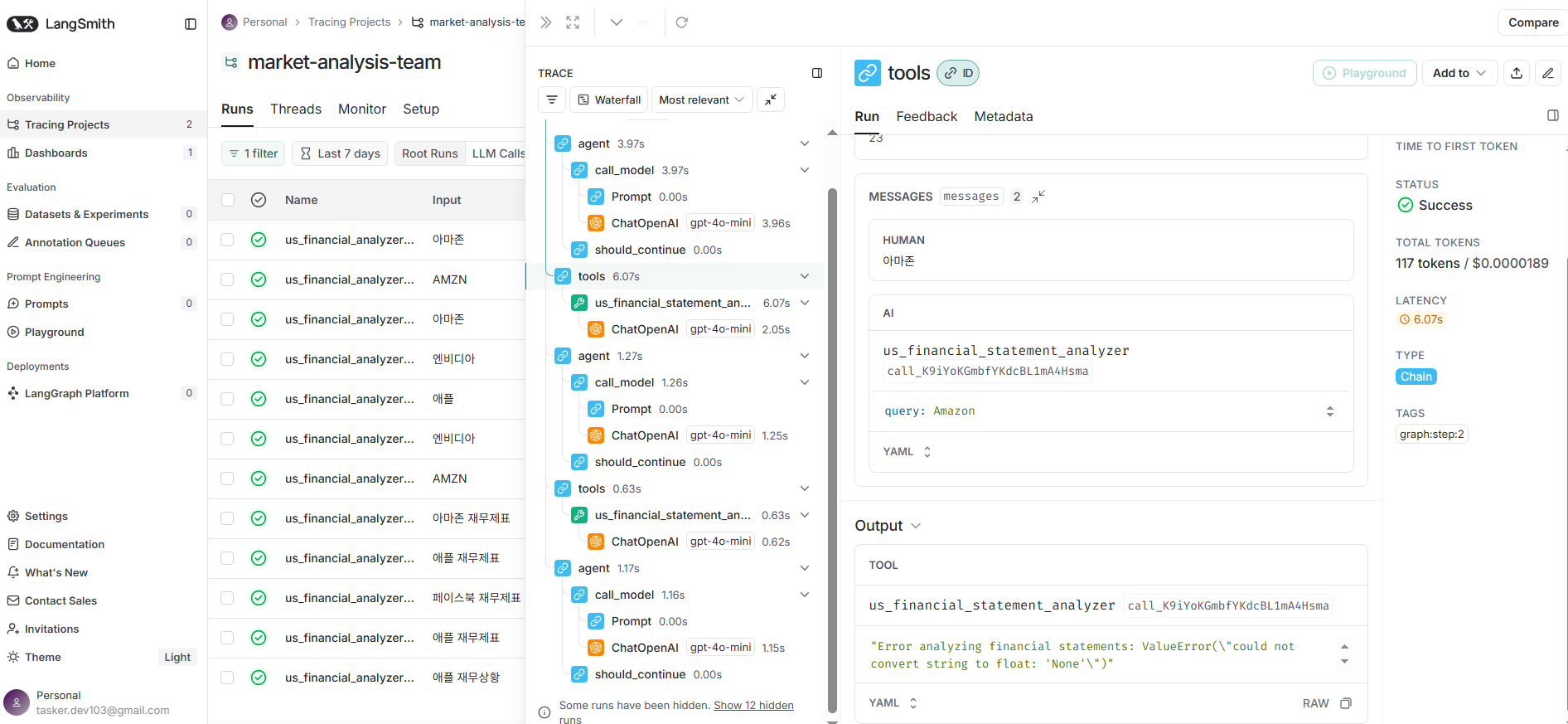Collapse the call_model 3.97s node
Screen dimensions: 1568x724
(x=804, y=170)
